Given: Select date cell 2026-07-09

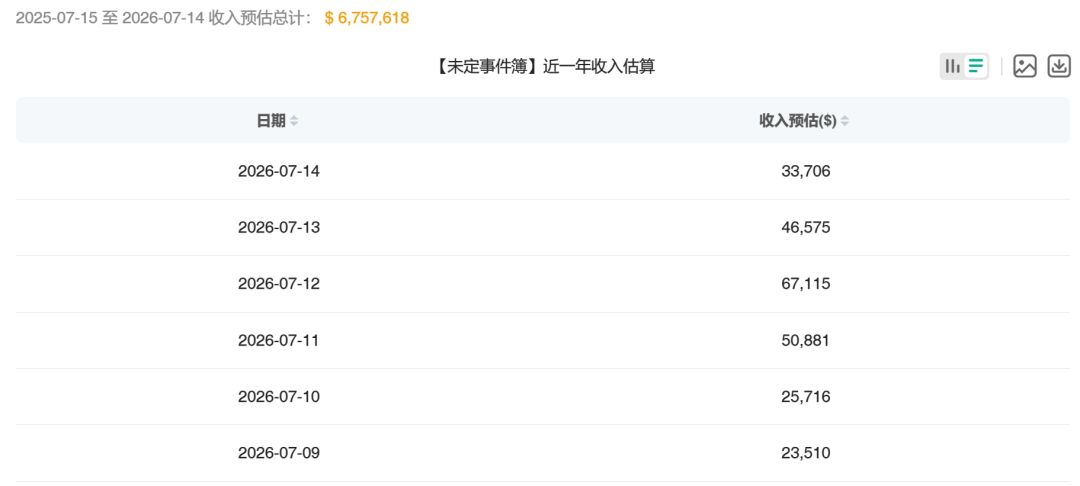Looking at the screenshot, I should coord(279,454).
